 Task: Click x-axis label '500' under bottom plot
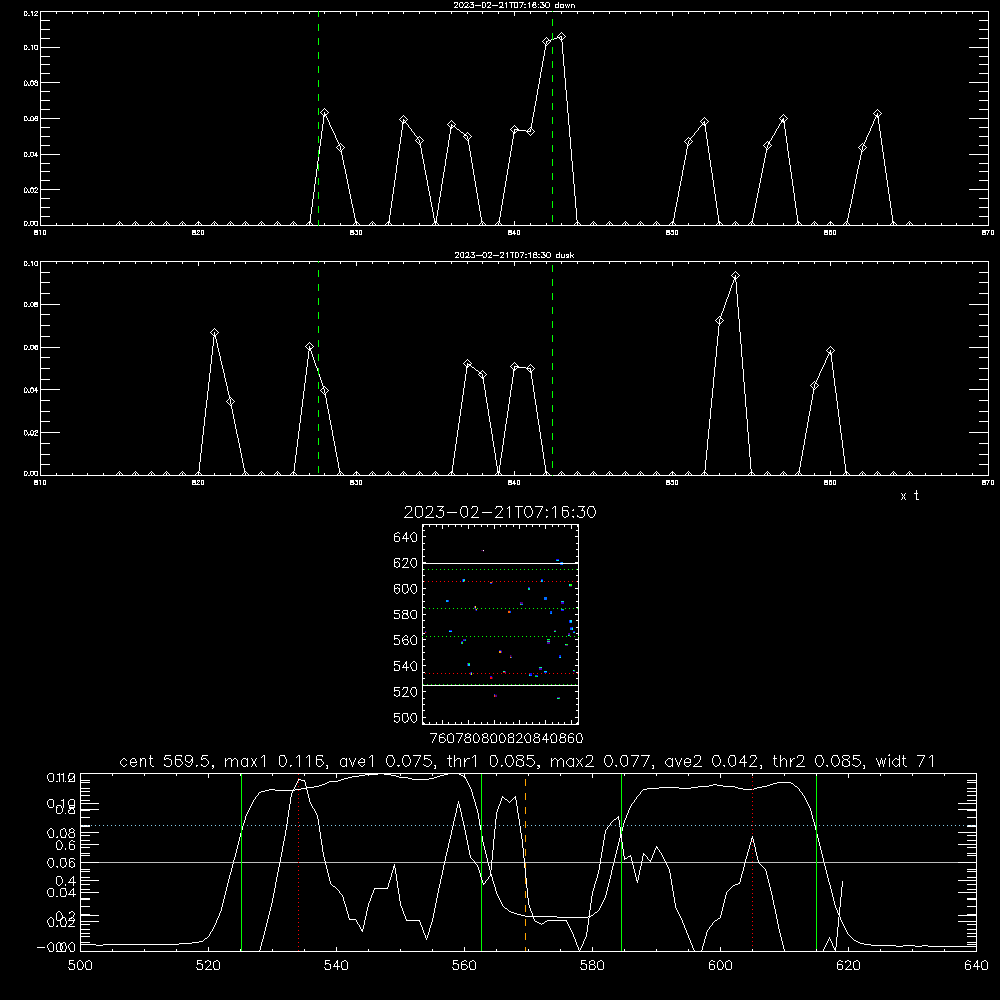pos(80,966)
